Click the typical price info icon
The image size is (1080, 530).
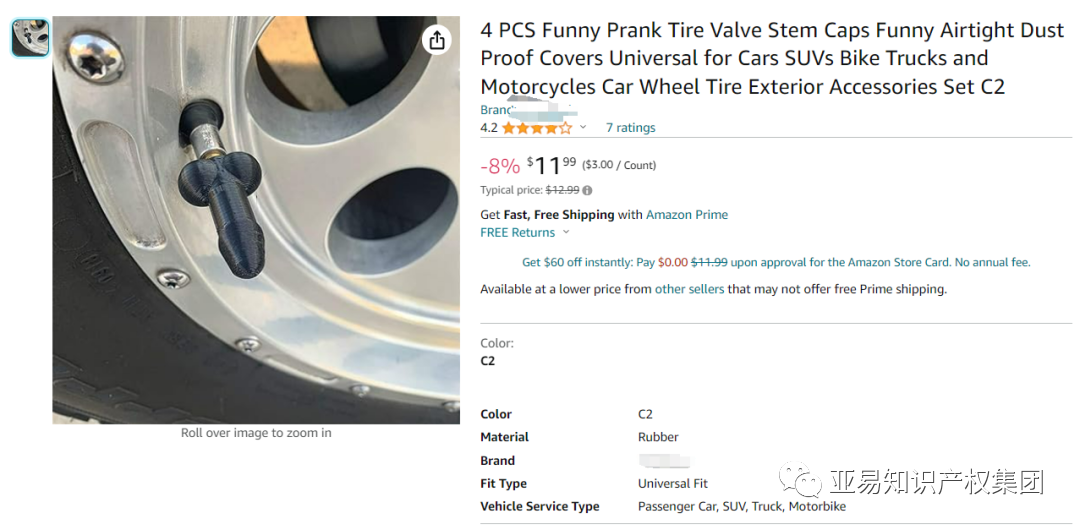[x=587, y=190]
